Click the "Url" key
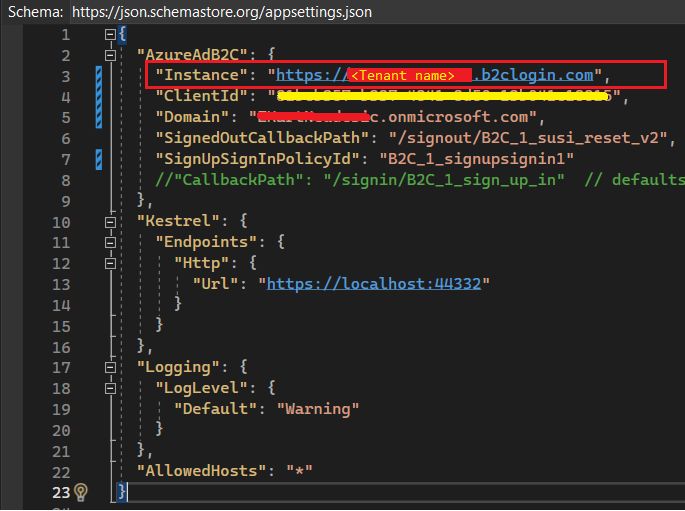The height and width of the screenshot is (511, 685). tap(215, 284)
